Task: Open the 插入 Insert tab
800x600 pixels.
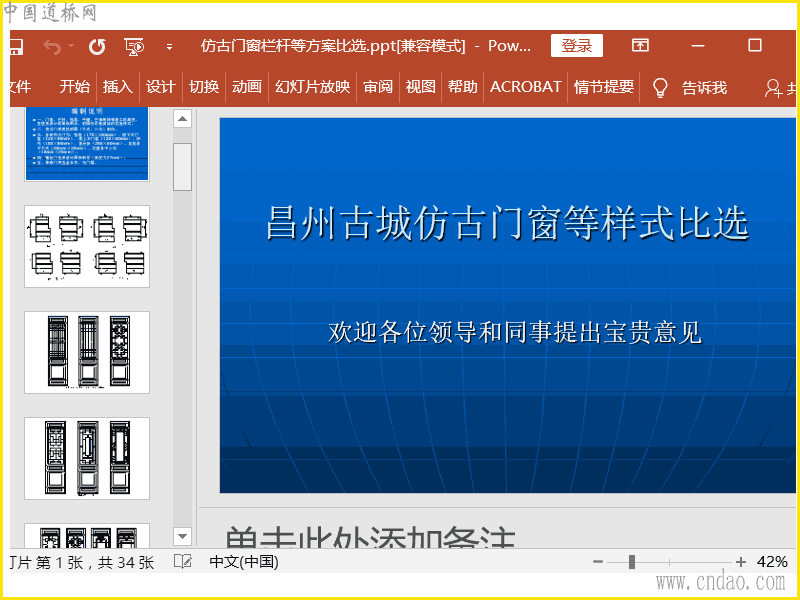Action: tap(117, 87)
